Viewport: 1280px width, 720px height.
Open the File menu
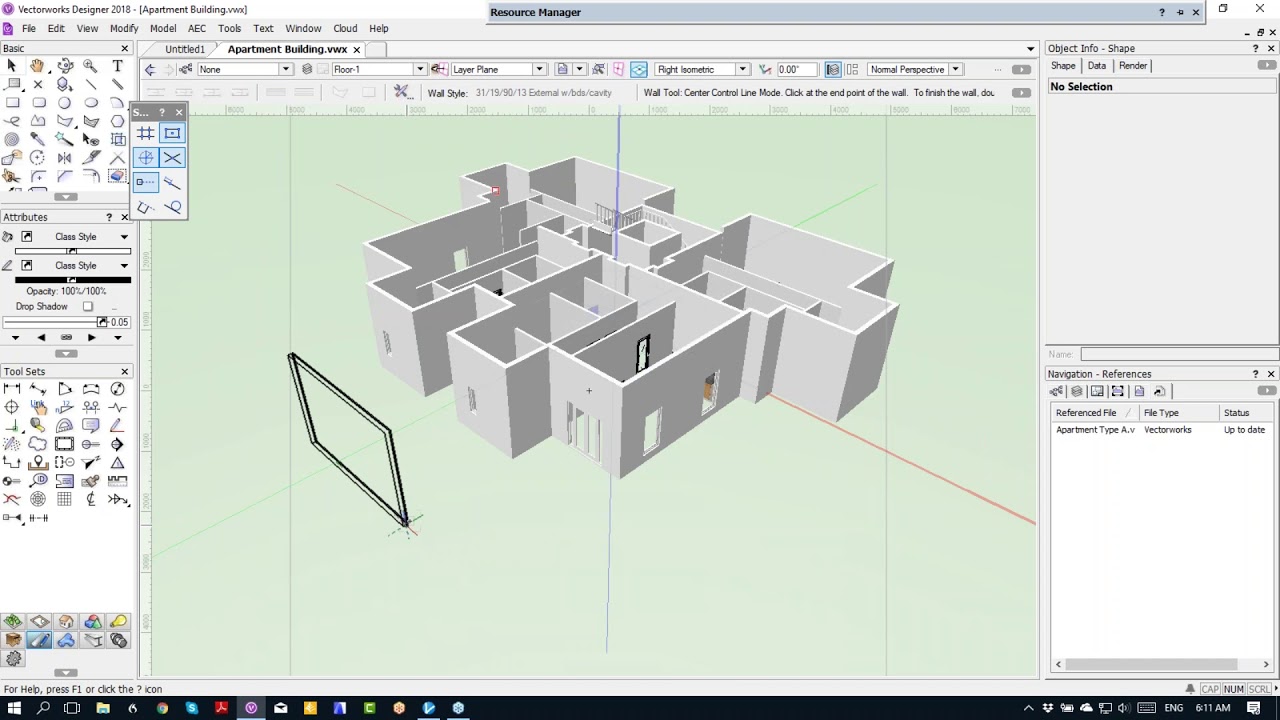29,28
